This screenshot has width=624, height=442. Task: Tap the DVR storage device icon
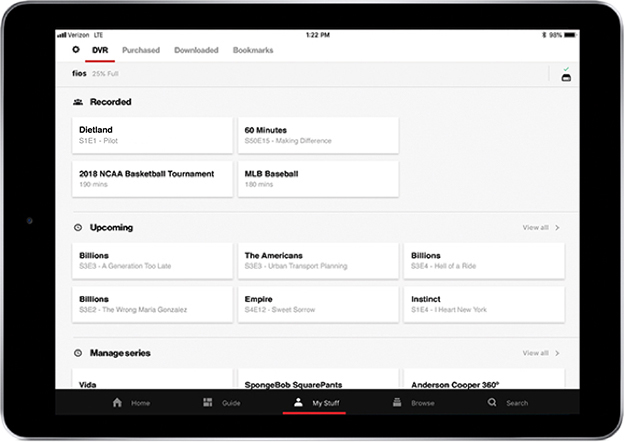point(566,77)
